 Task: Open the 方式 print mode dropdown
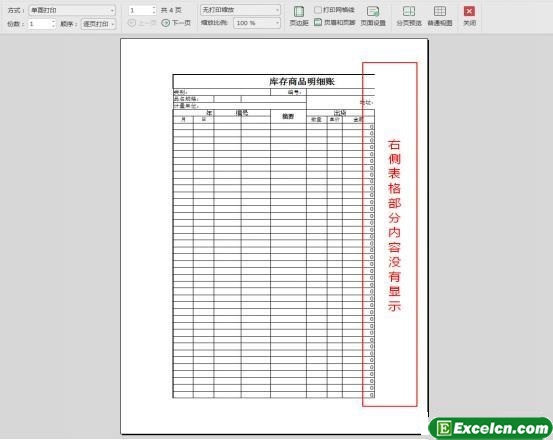tap(72, 11)
